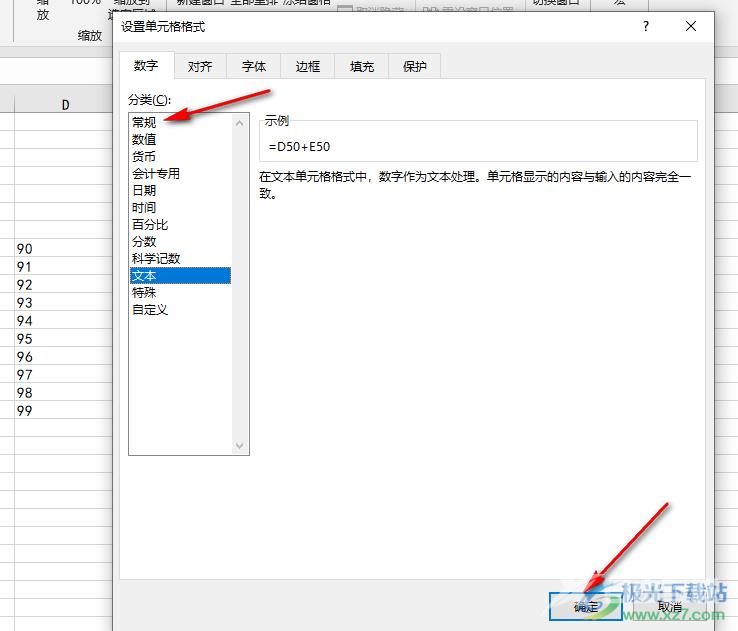
Task: Click the category list scroll-up arrow
Action: (240, 122)
